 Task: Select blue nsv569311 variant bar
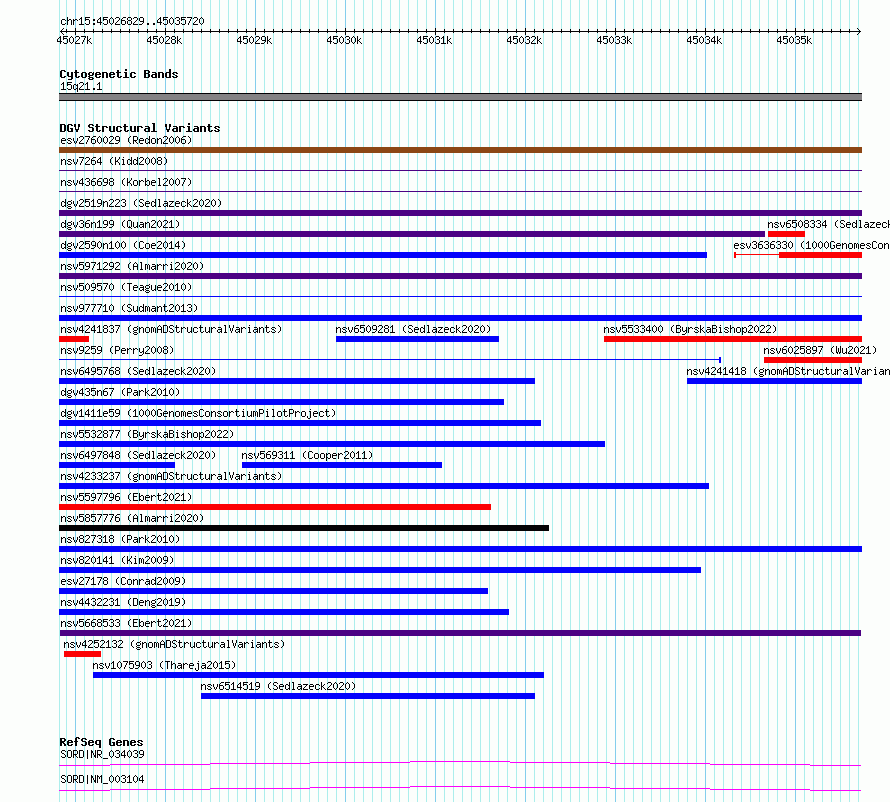coord(342,465)
